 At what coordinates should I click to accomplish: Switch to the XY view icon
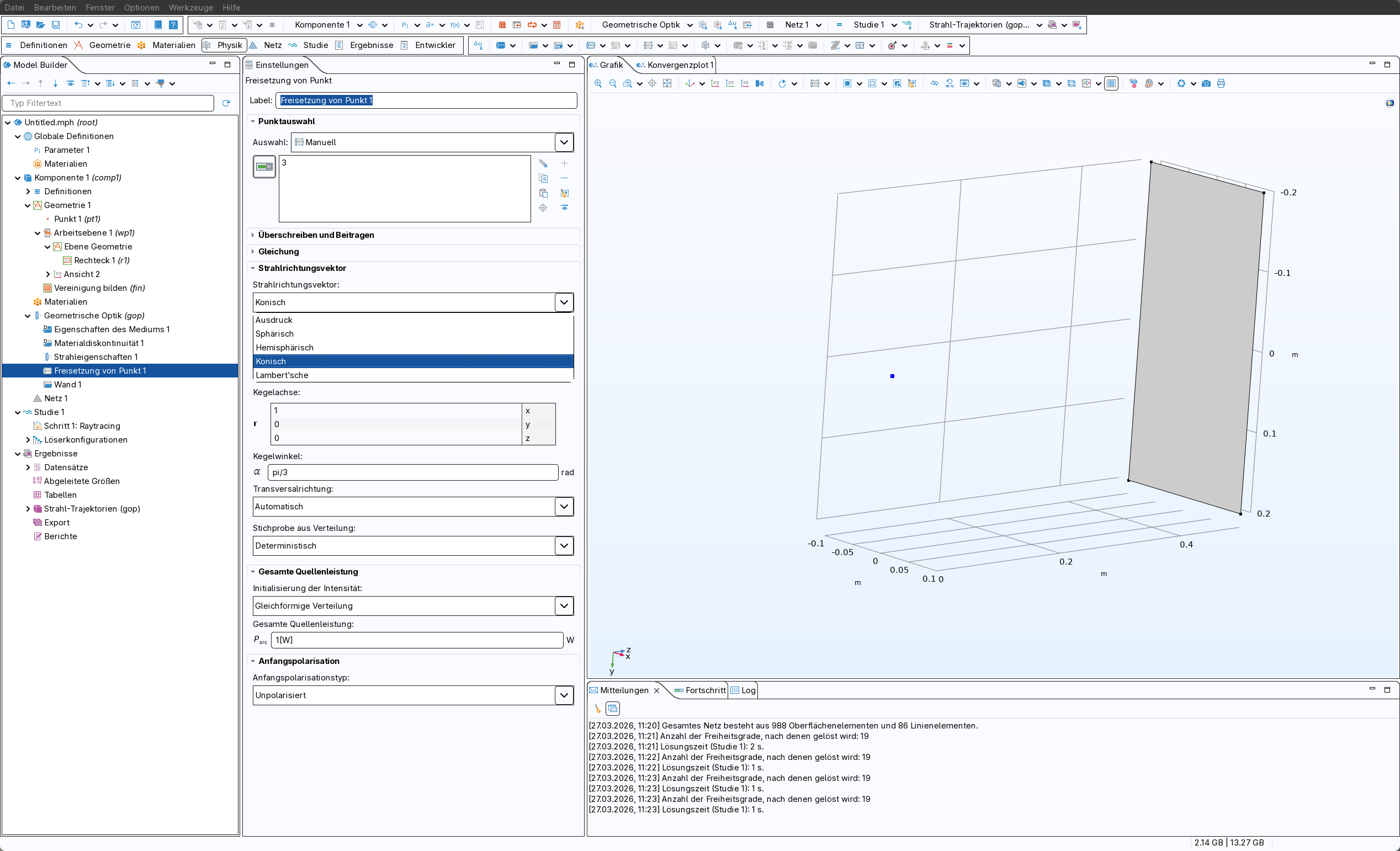[715, 83]
